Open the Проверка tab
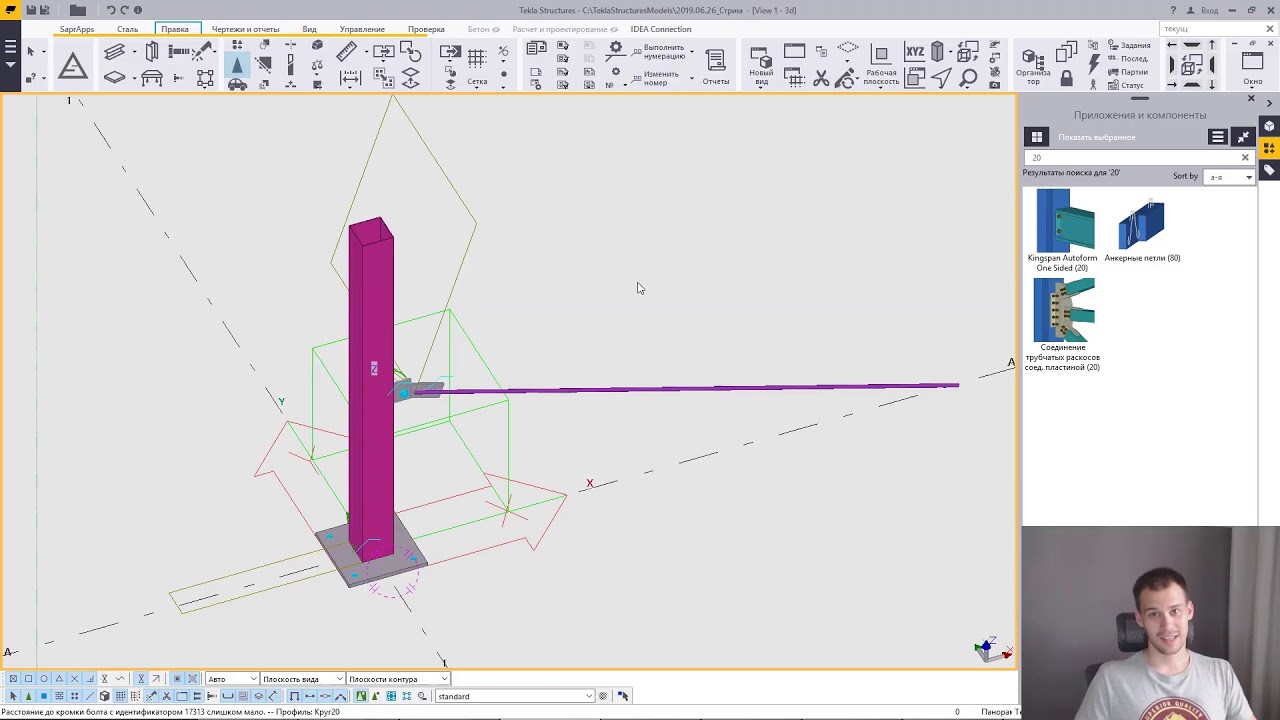Image resolution: width=1280 pixels, height=720 pixels. (x=426, y=29)
